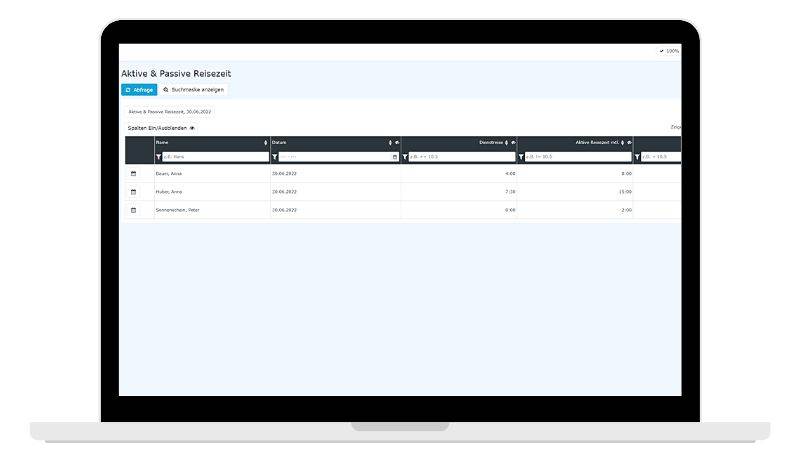
Task: Click the Name filter input field
Action: tap(215, 157)
